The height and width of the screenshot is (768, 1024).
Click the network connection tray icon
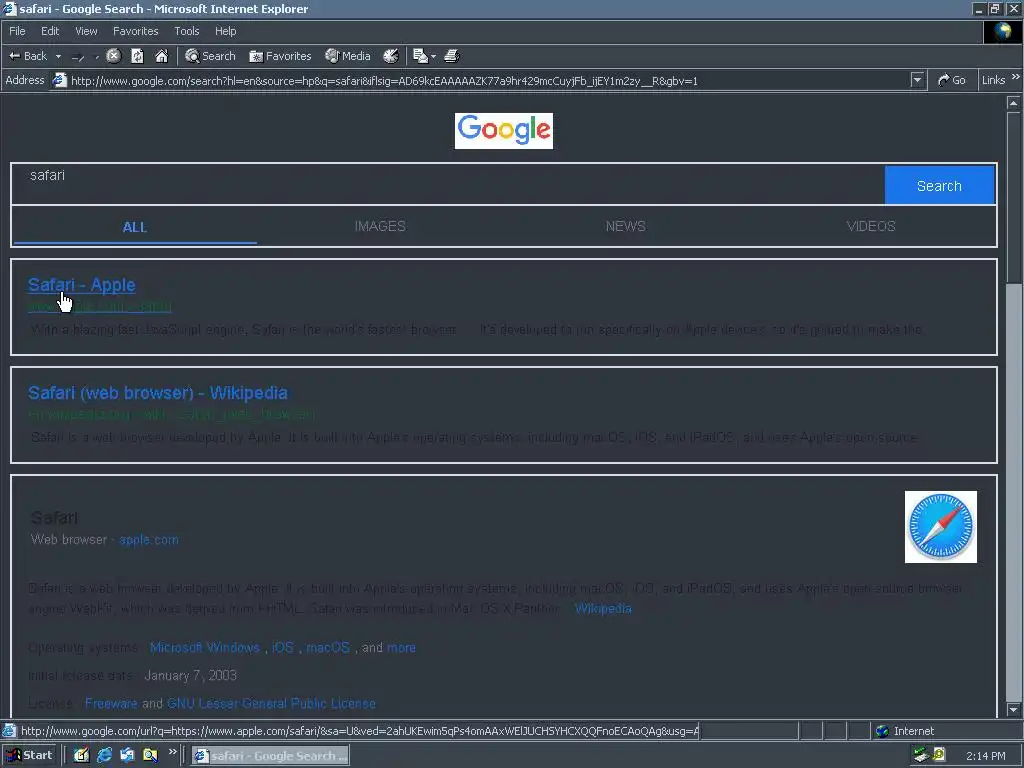[x=921, y=755]
